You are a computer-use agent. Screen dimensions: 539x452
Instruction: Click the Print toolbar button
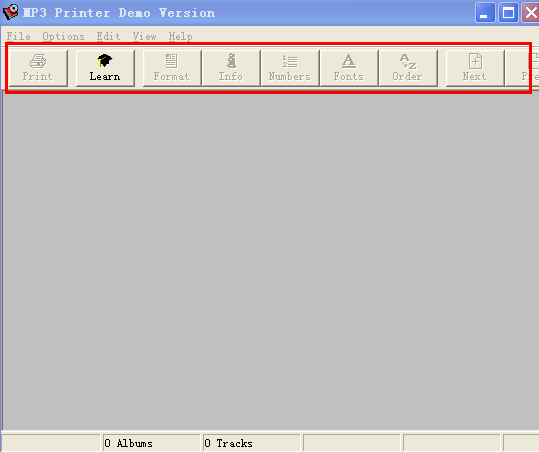38,68
